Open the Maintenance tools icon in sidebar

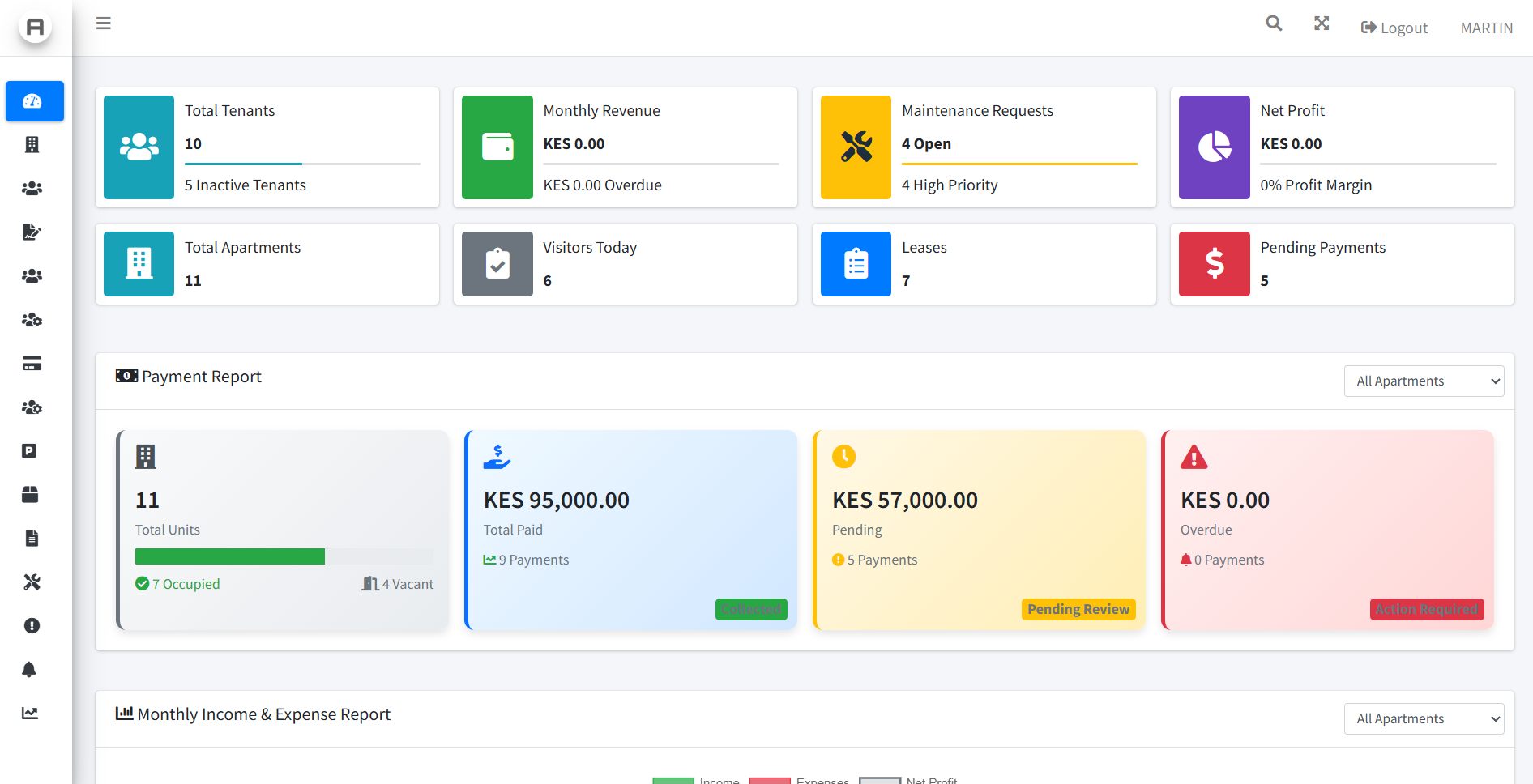click(x=31, y=582)
